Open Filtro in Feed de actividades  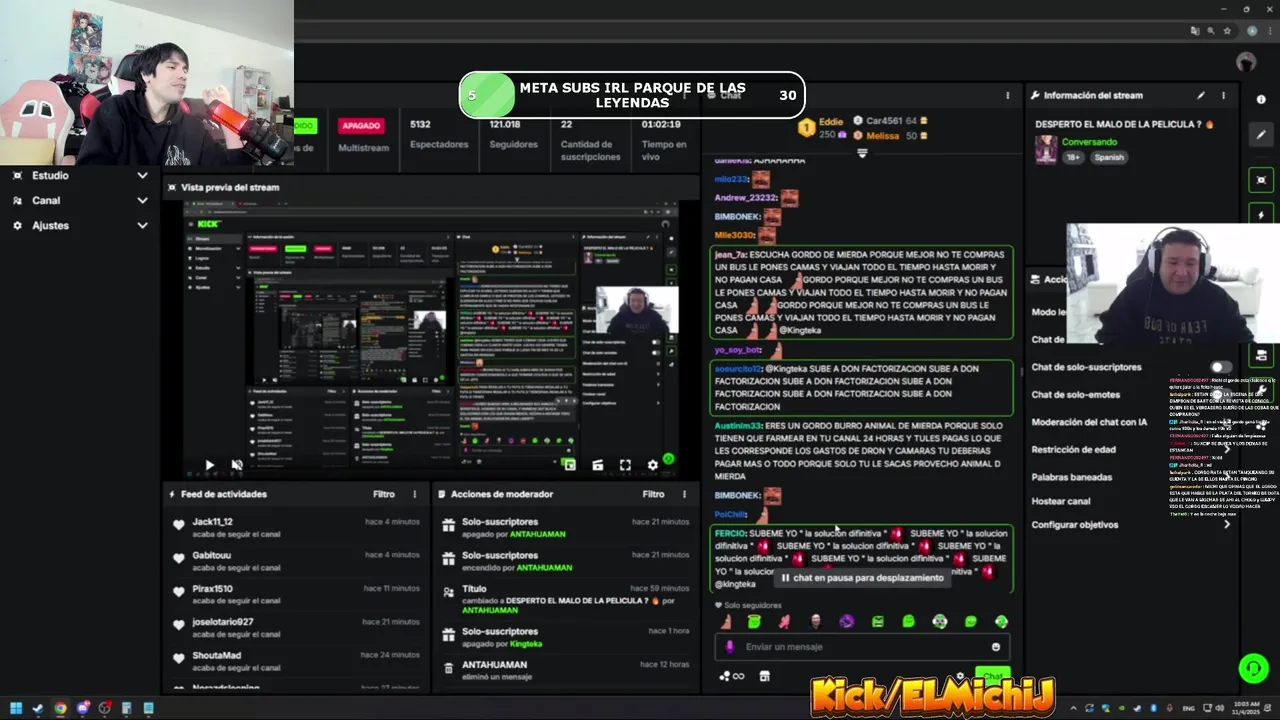[x=384, y=494]
